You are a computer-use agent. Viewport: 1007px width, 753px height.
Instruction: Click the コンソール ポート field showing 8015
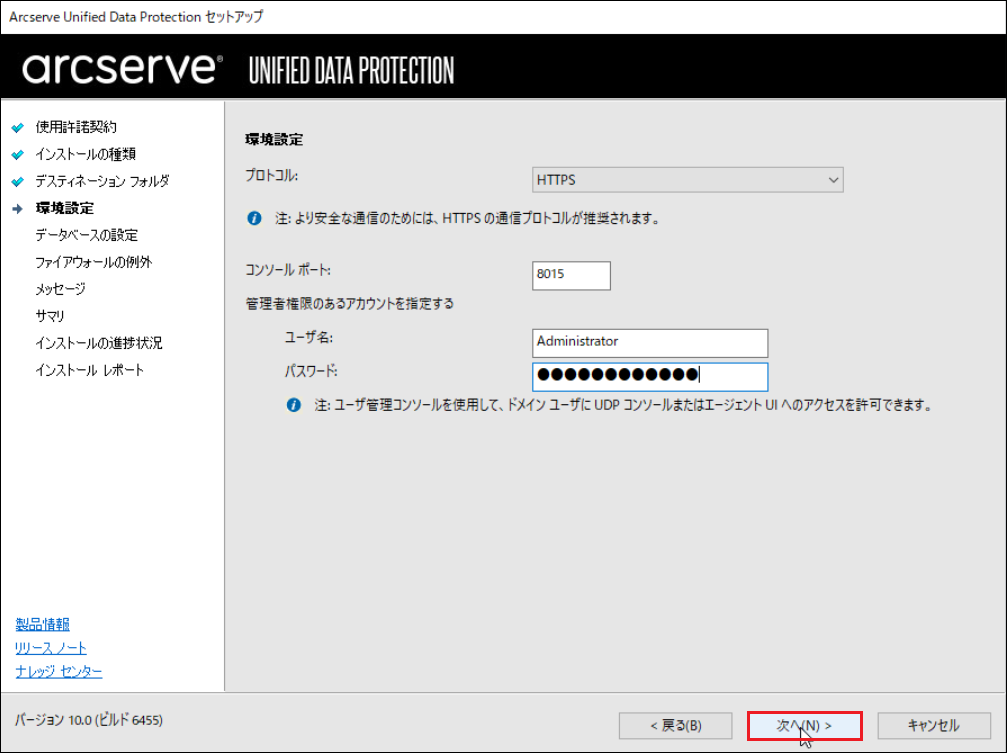point(571,275)
